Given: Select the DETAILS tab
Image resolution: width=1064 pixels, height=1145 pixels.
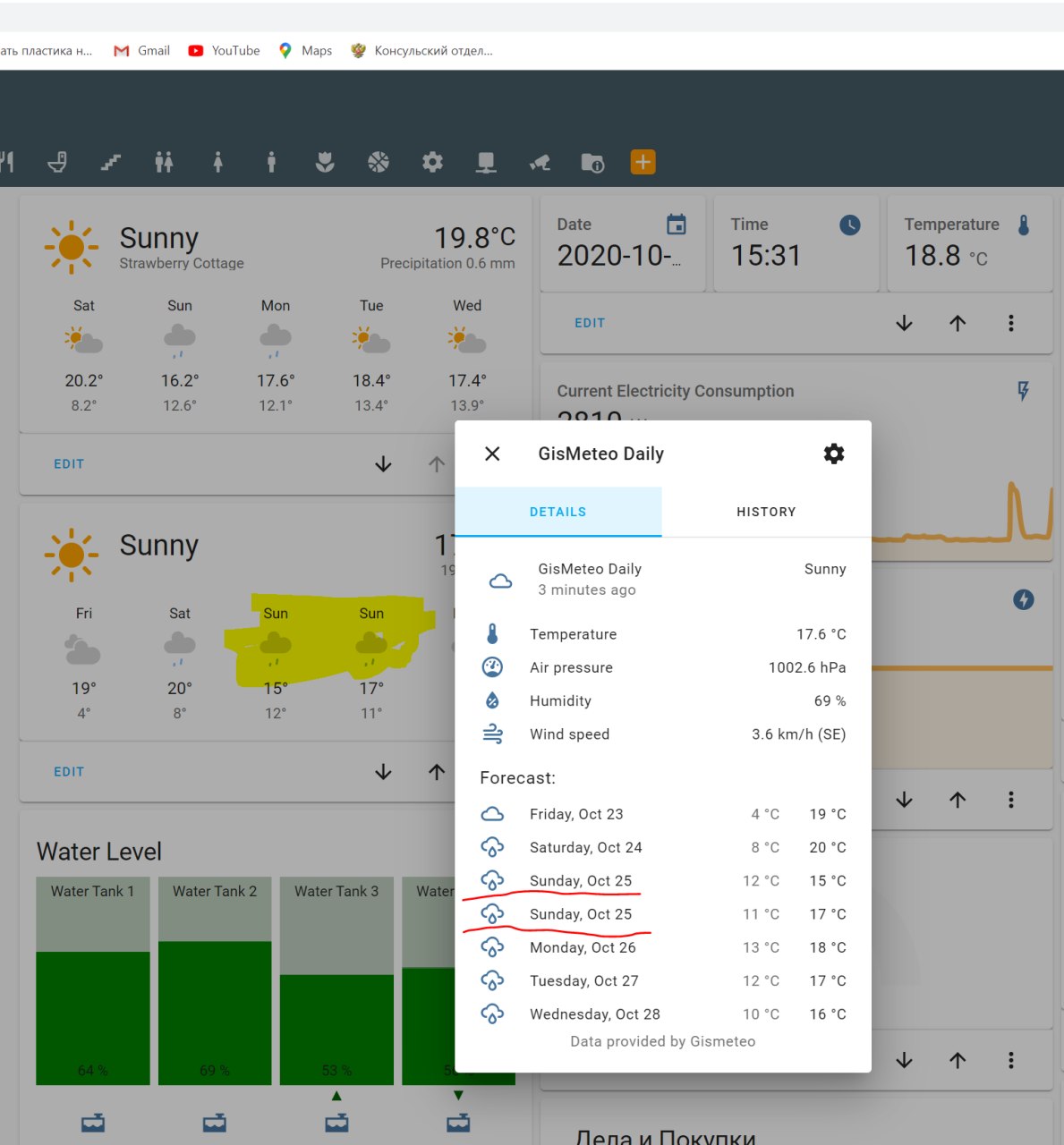Looking at the screenshot, I should [x=558, y=512].
